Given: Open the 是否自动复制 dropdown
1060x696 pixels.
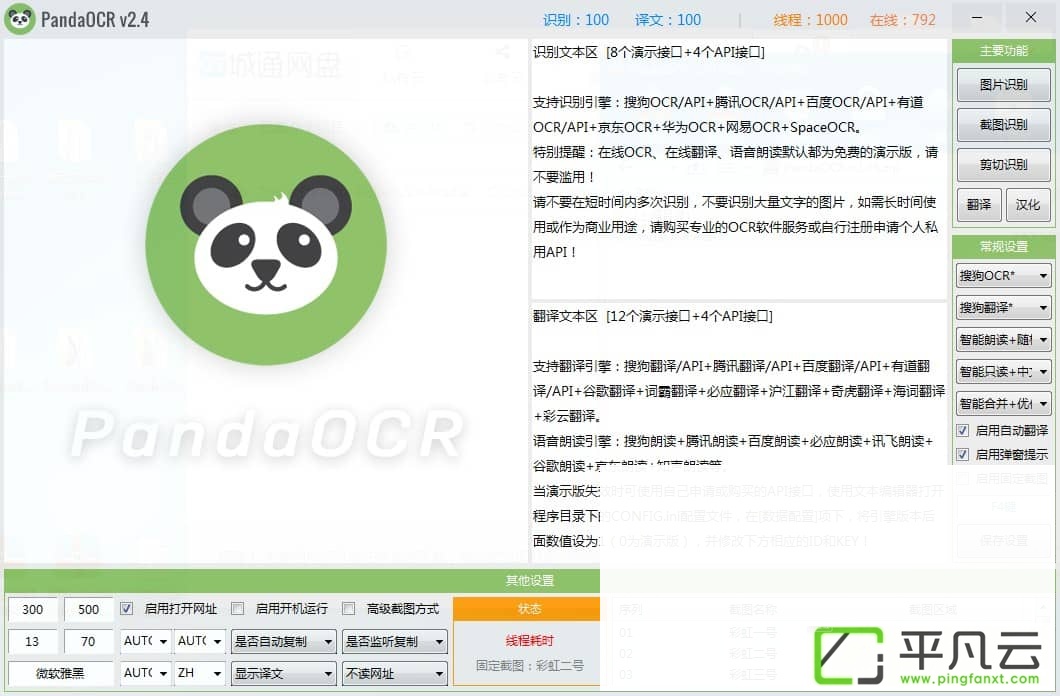Looking at the screenshot, I should (x=283, y=641).
